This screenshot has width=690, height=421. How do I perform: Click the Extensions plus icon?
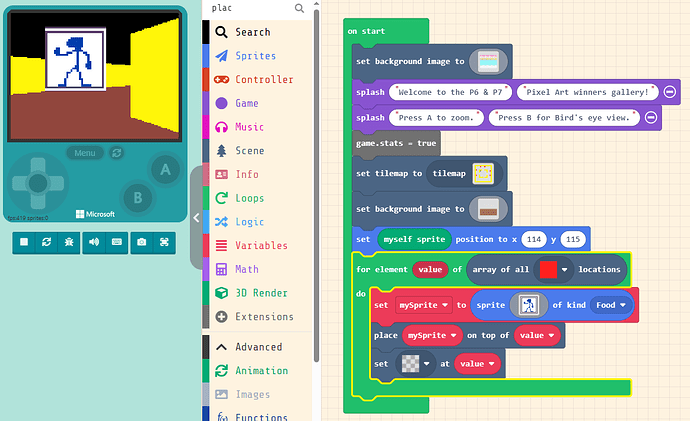(x=221, y=317)
